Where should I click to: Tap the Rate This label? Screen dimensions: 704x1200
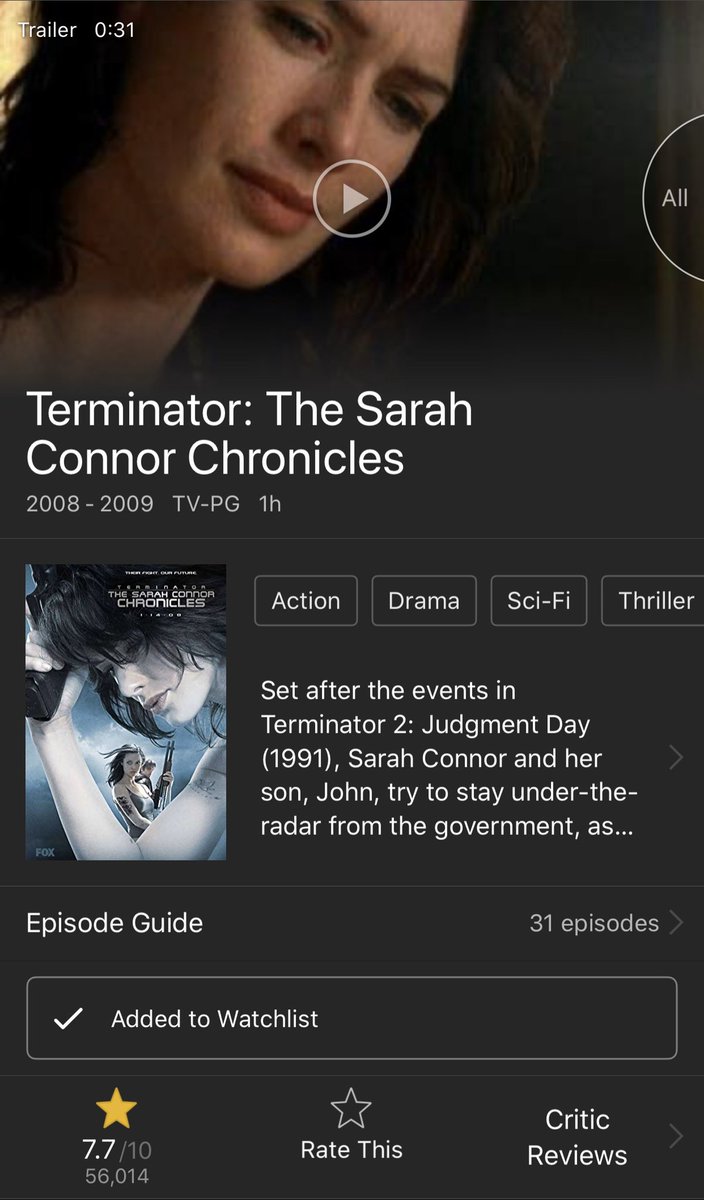pos(351,1150)
